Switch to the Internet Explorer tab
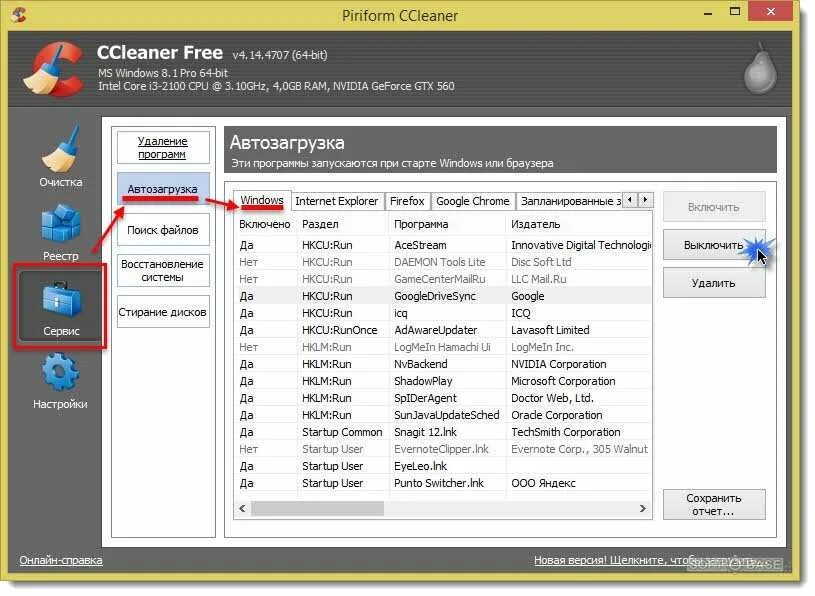The image size is (815, 596). pos(336,201)
